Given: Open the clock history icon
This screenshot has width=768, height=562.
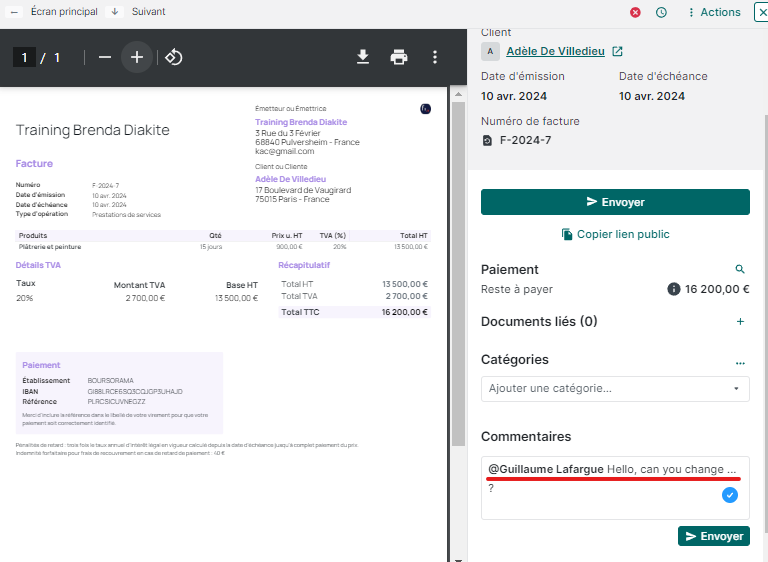Looking at the screenshot, I should (661, 12).
